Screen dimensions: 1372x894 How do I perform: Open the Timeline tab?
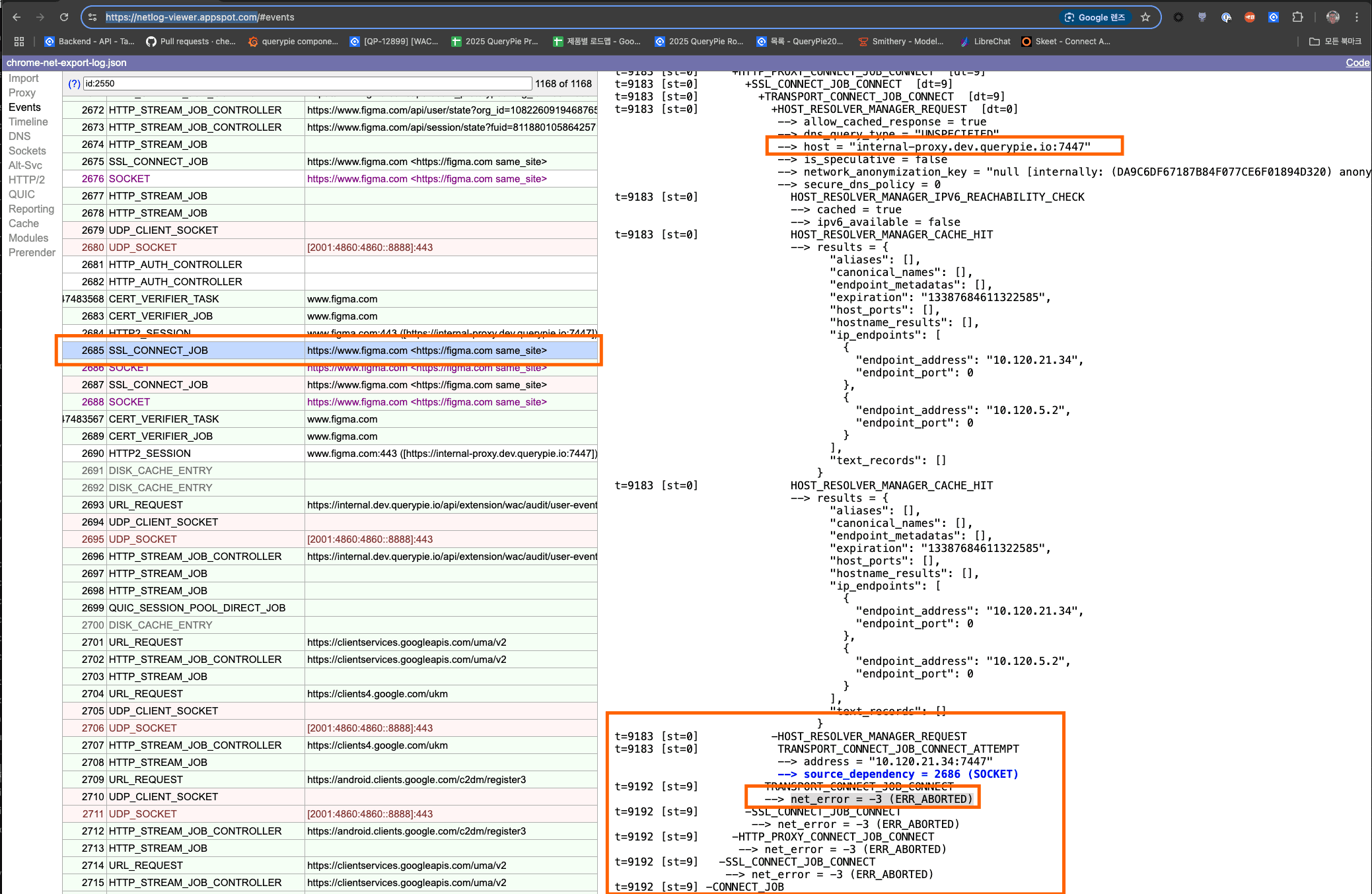[x=28, y=121]
